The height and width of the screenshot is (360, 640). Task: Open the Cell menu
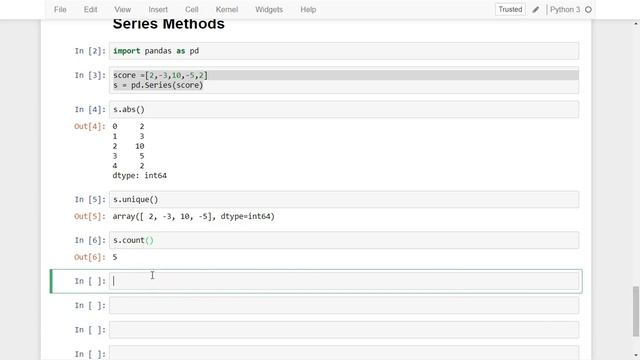[x=191, y=9]
